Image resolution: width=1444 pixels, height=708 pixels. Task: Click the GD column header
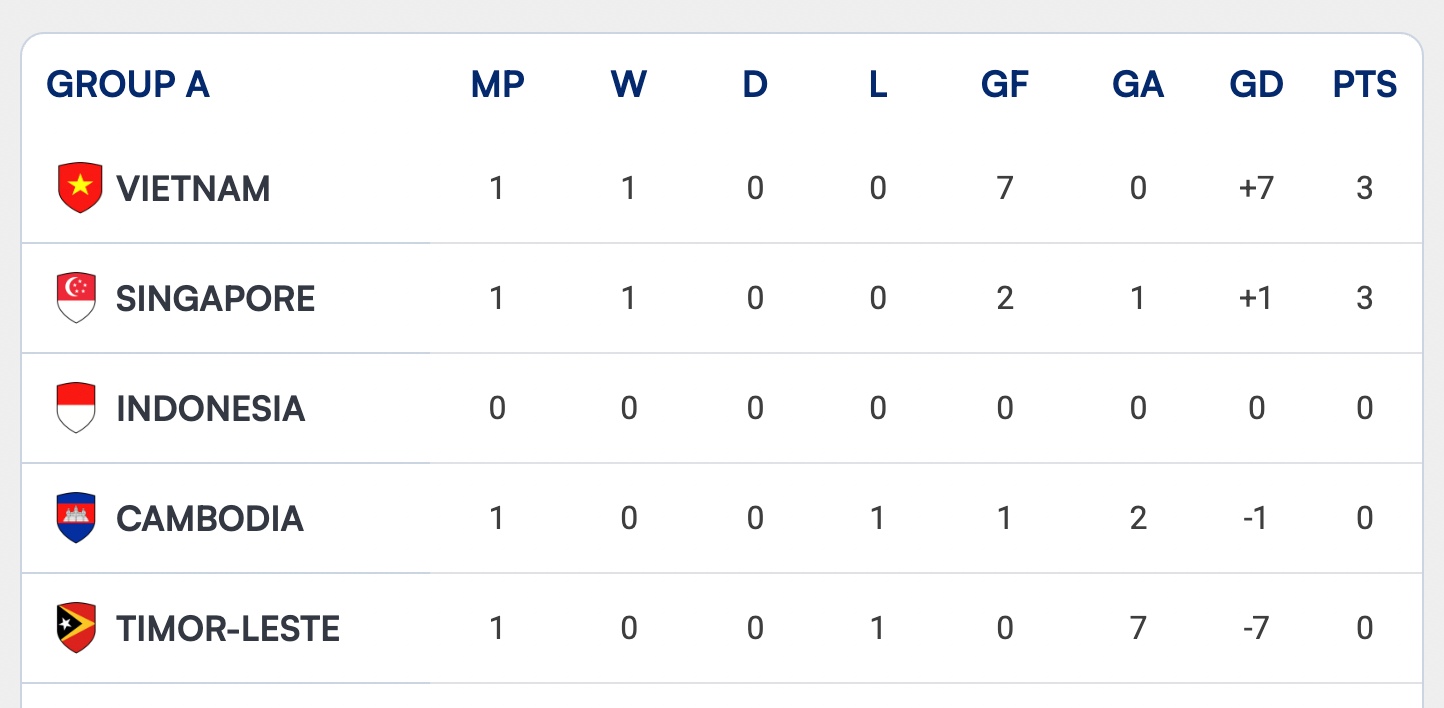coord(1257,85)
